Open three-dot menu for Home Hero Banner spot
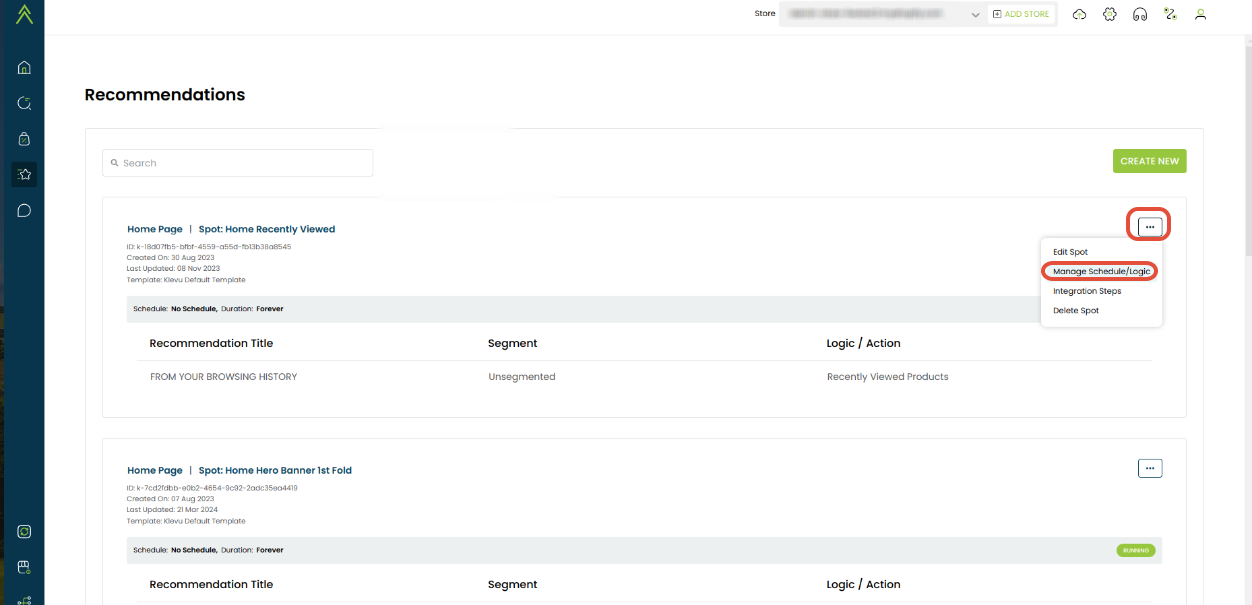 [x=1150, y=468]
